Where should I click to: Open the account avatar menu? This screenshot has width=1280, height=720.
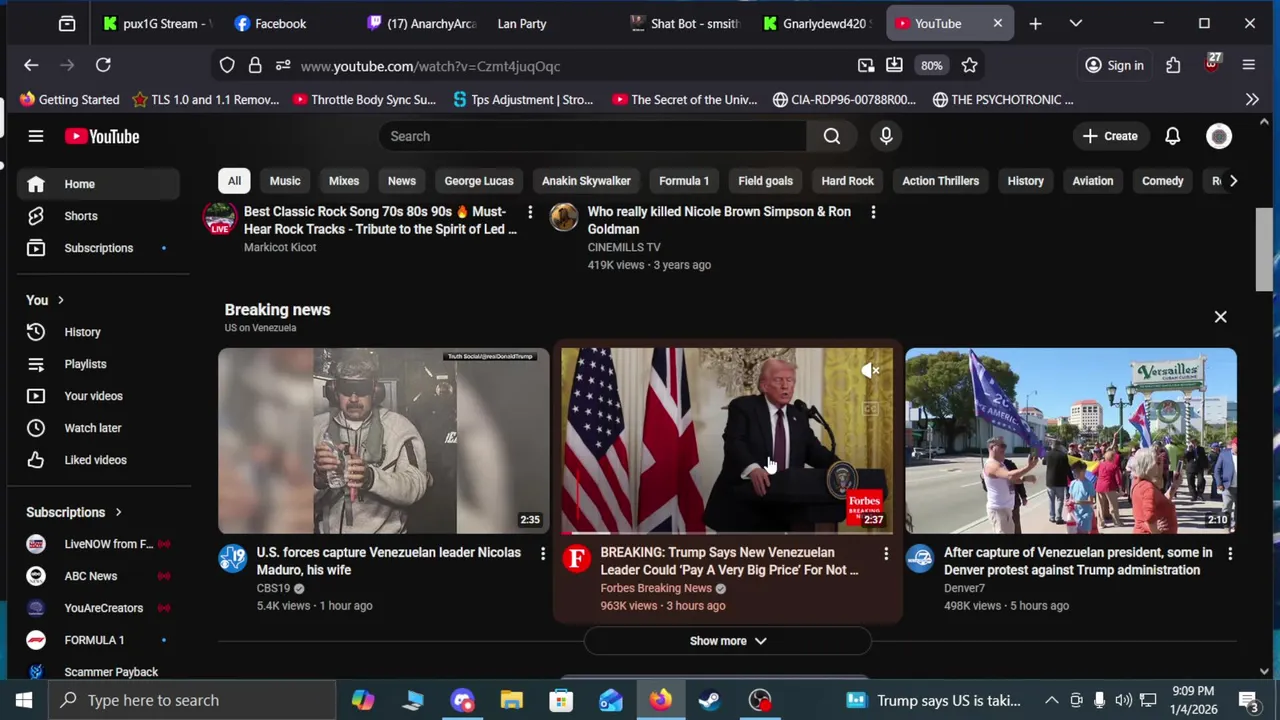1219,136
